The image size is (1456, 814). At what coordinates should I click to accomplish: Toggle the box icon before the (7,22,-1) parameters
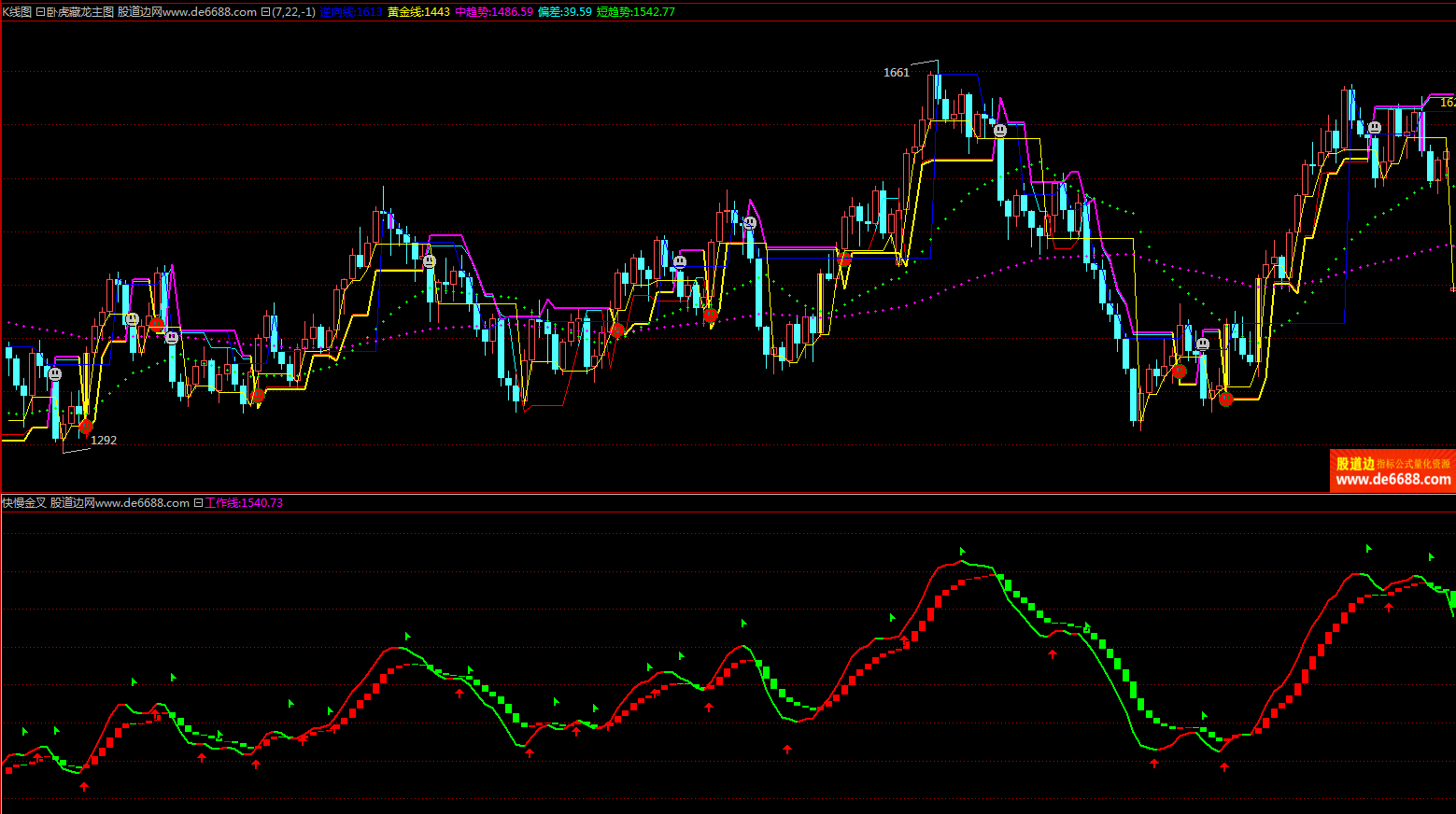point(265,12)
